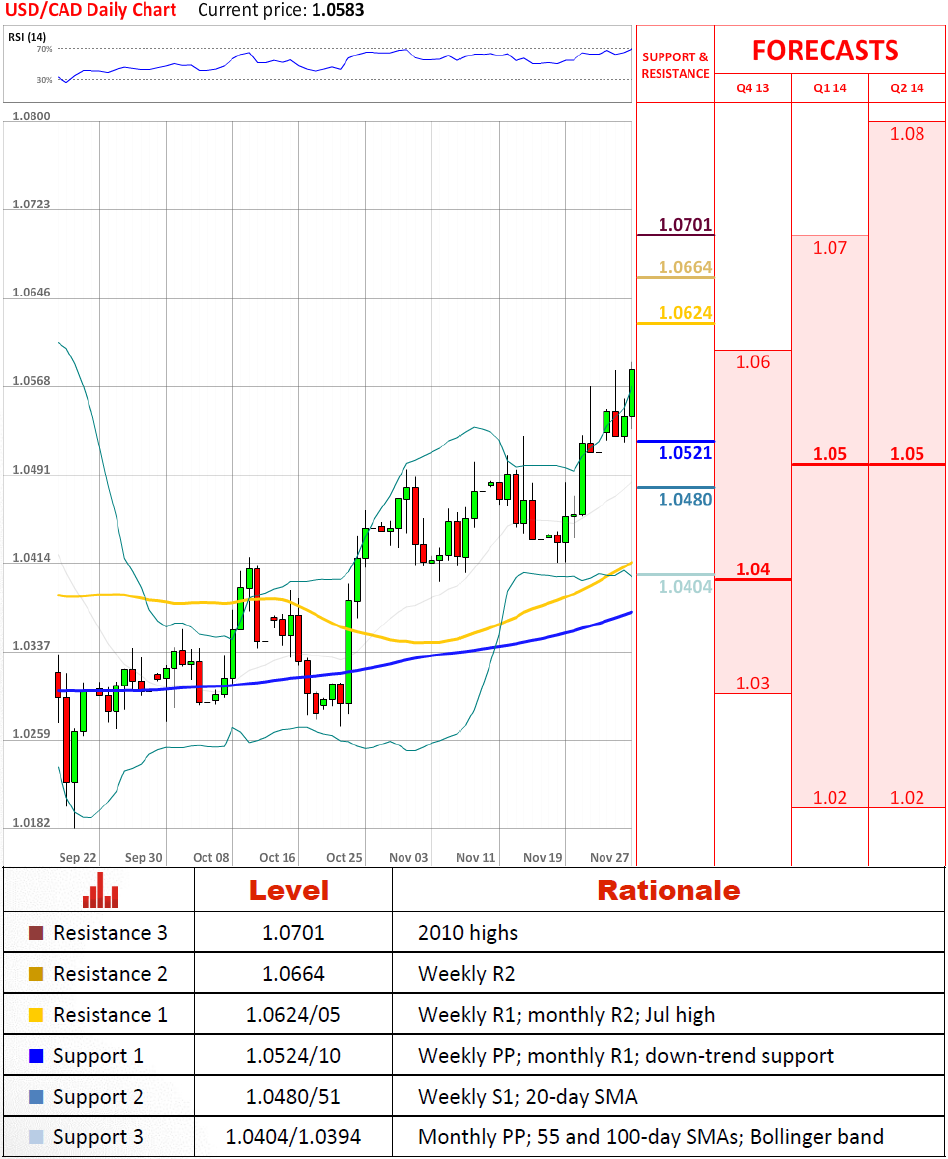Click the RSI 70% level label

pos(44,50)
